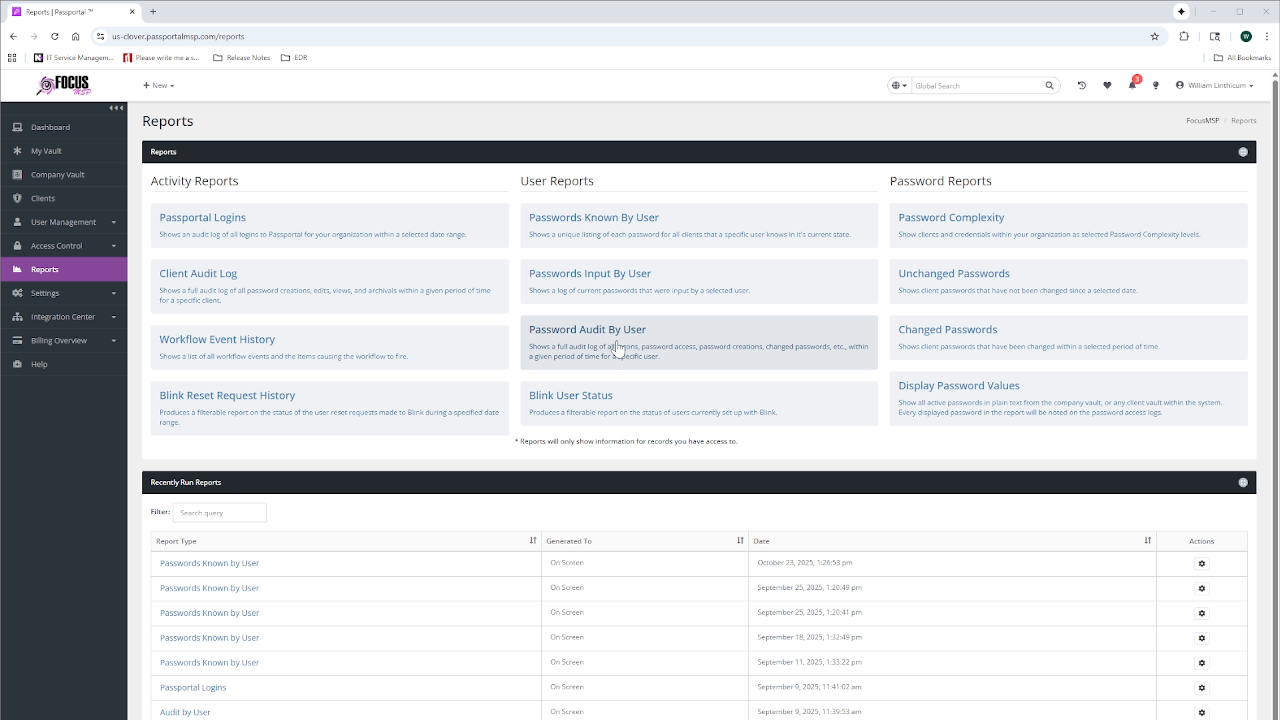Viewport: 1280px width, 720px height.
Task: Click FocusMSP breadcrumb link
Action: click(x=1202, y=120)
